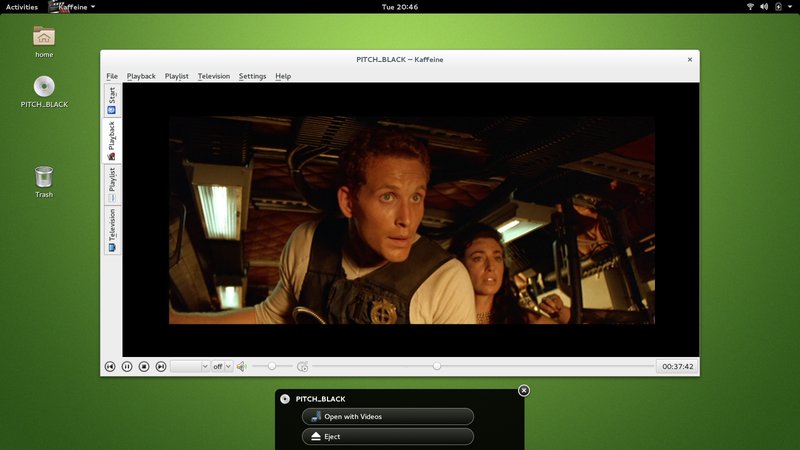Open the Playlist menu
800x450 pixels.
[177, 76]
